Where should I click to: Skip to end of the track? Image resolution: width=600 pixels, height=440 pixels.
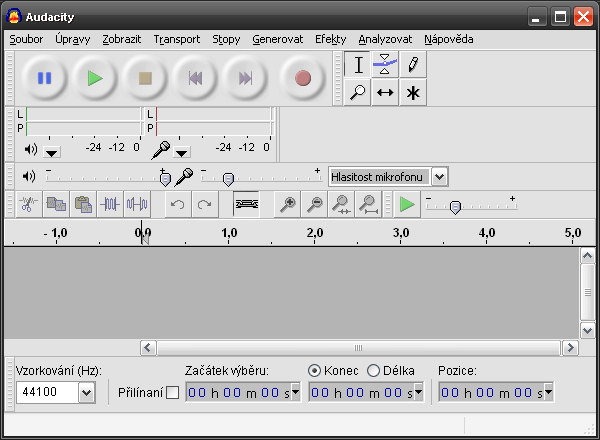[x=245, y=78]
